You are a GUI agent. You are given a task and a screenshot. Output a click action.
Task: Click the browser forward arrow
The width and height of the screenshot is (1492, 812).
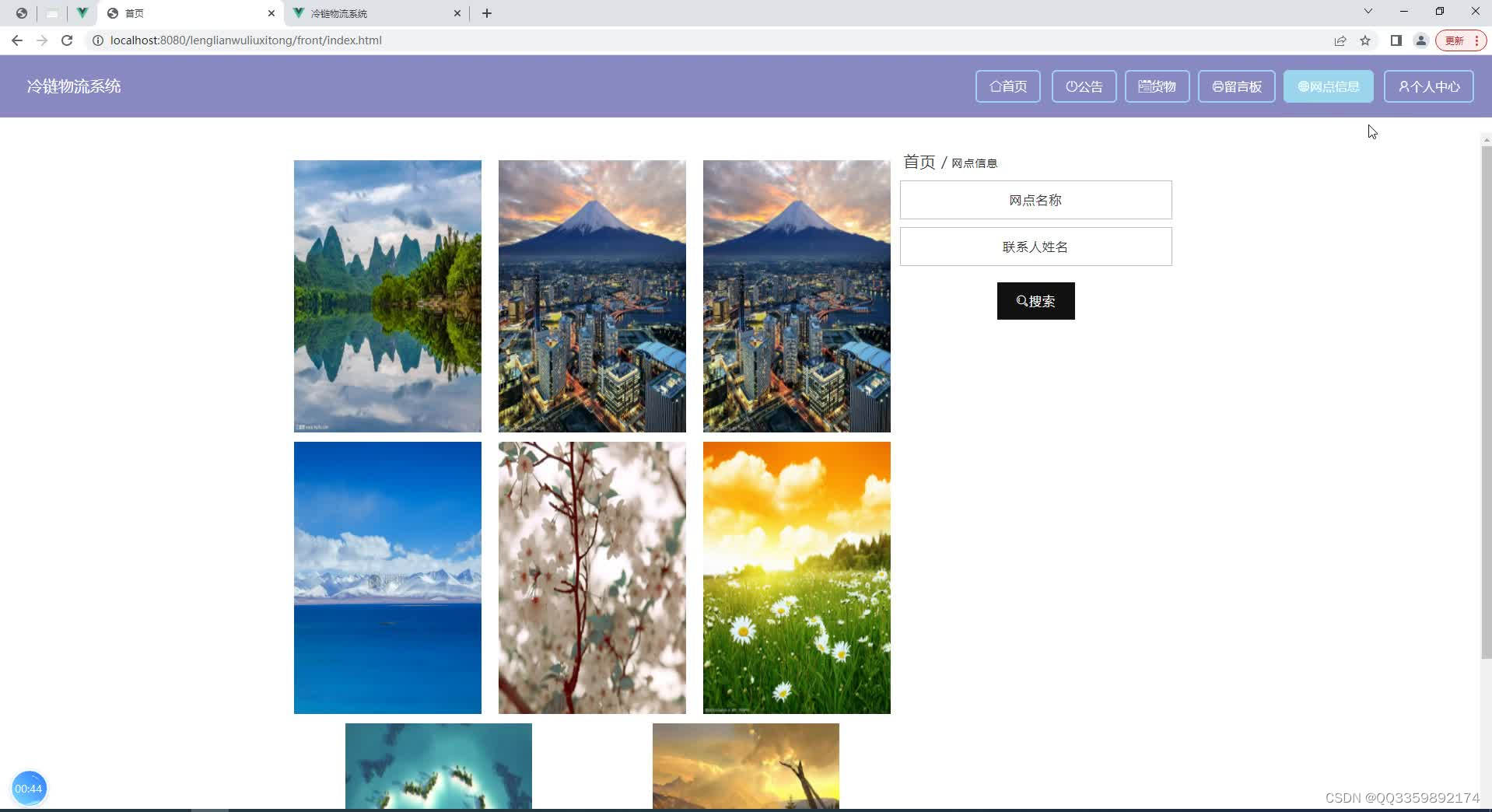pyautogui.click(x=42, y=40)
